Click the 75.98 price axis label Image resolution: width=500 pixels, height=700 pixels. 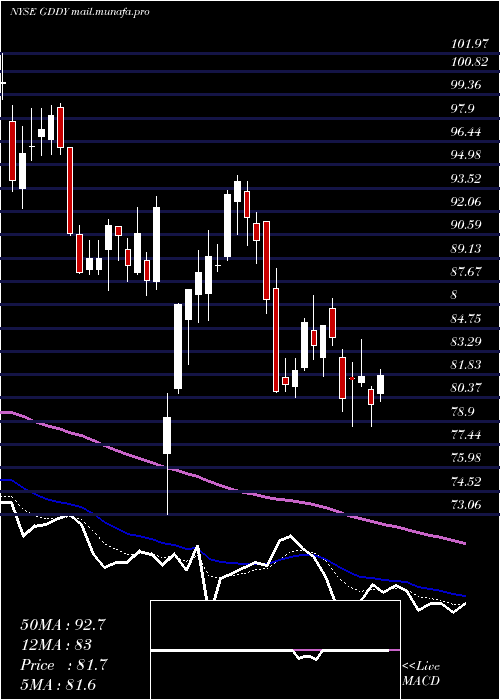(x=466, y=458)
